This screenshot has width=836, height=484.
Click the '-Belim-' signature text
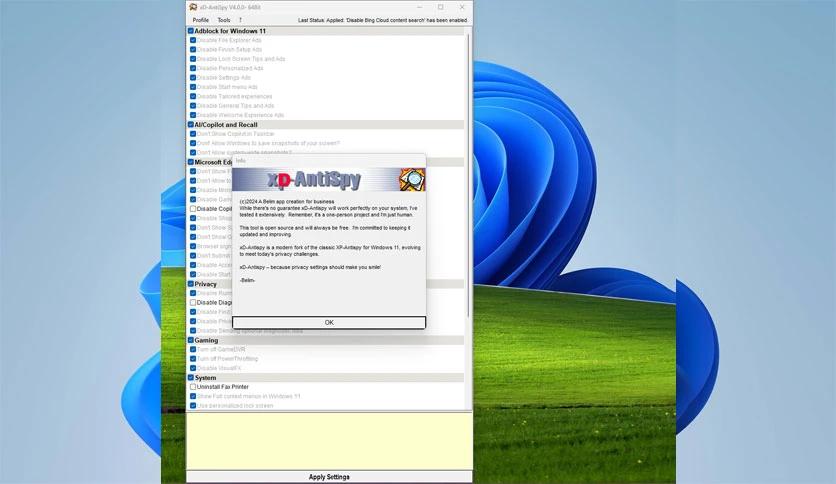click(x=247, y=280)
